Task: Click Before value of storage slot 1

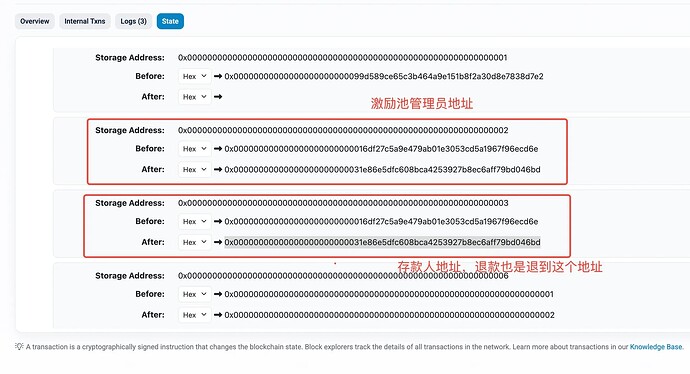Action: click(x=384, y=76)
